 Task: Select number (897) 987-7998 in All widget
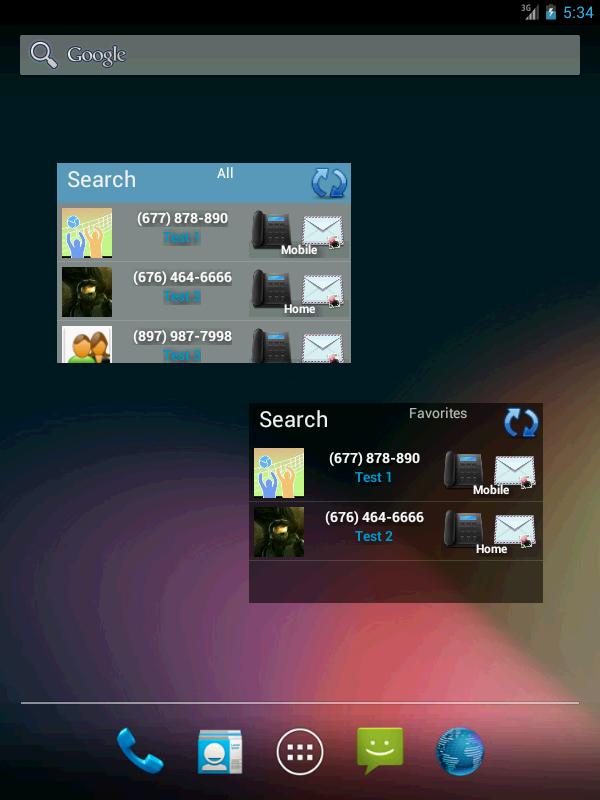182,337
